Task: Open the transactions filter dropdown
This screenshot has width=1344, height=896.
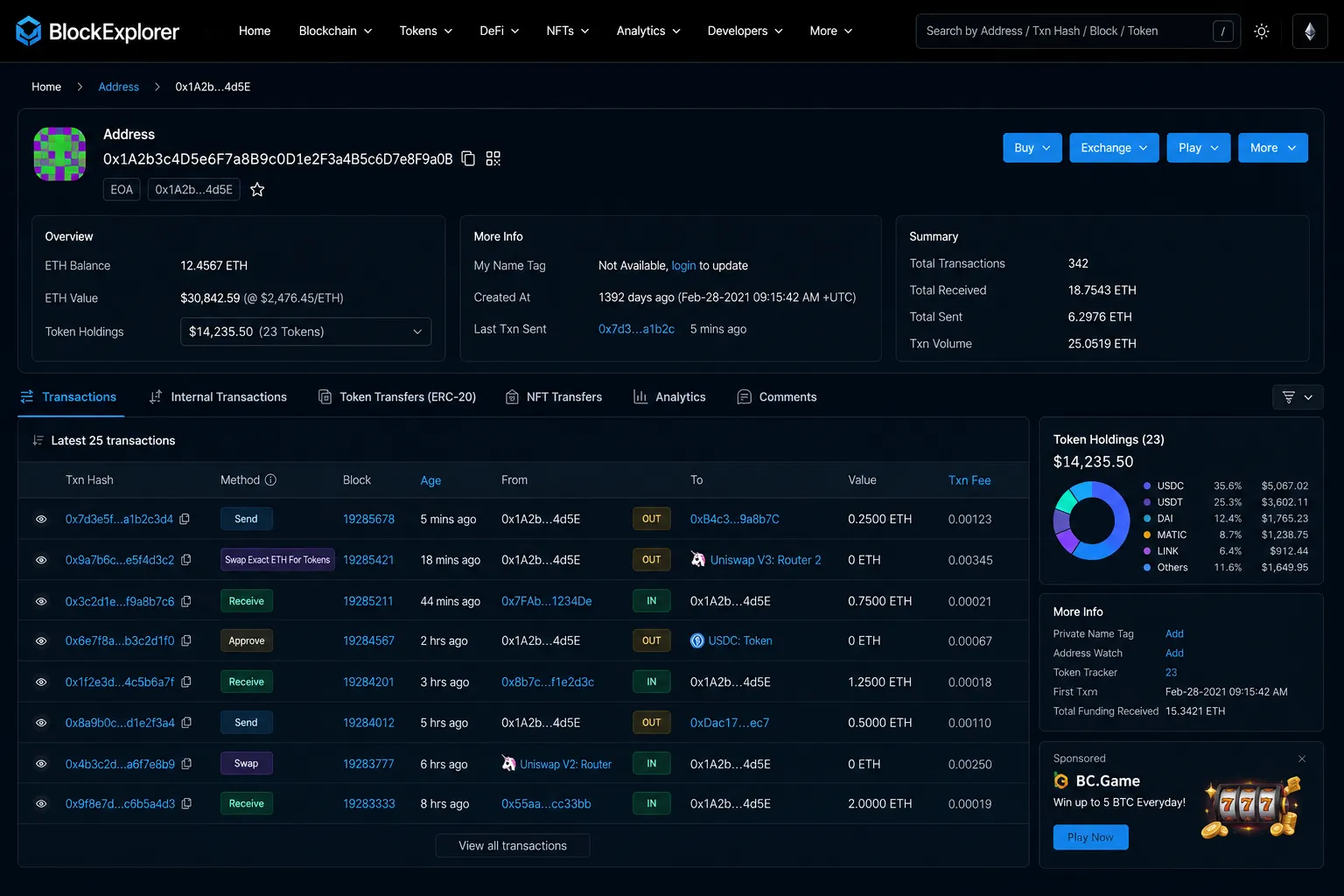Action: click(x=1298, y=397)
